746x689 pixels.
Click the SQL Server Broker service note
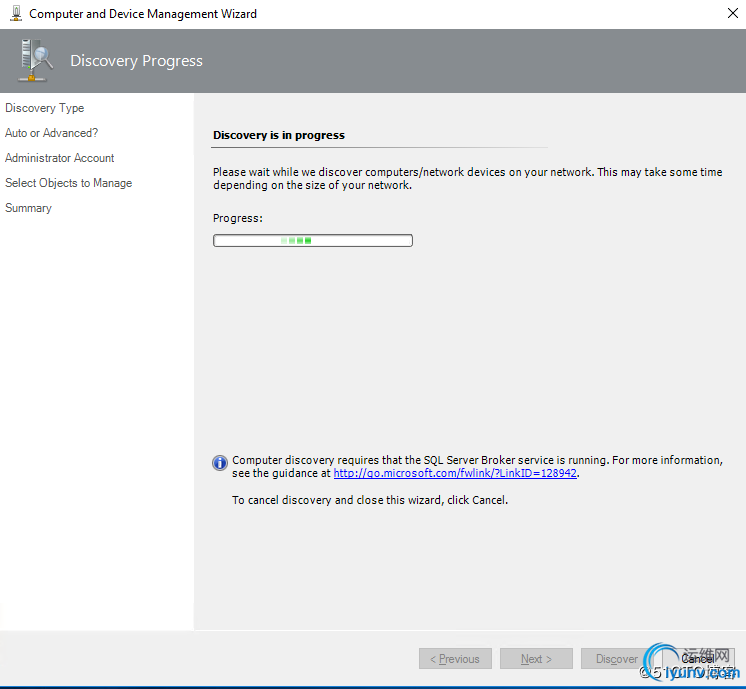(x=477, y=467)
